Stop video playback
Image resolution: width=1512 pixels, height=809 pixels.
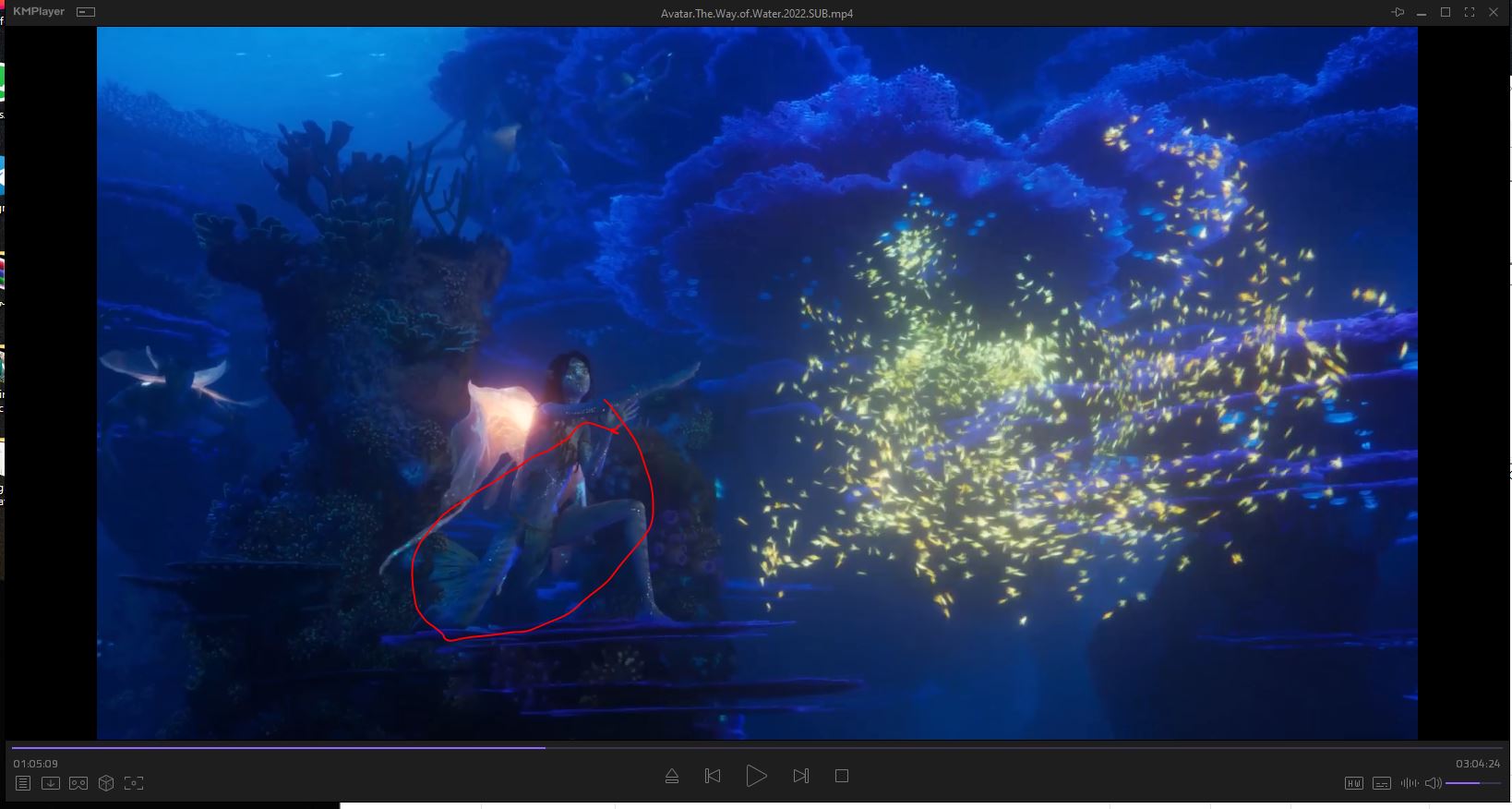point(842,776)
